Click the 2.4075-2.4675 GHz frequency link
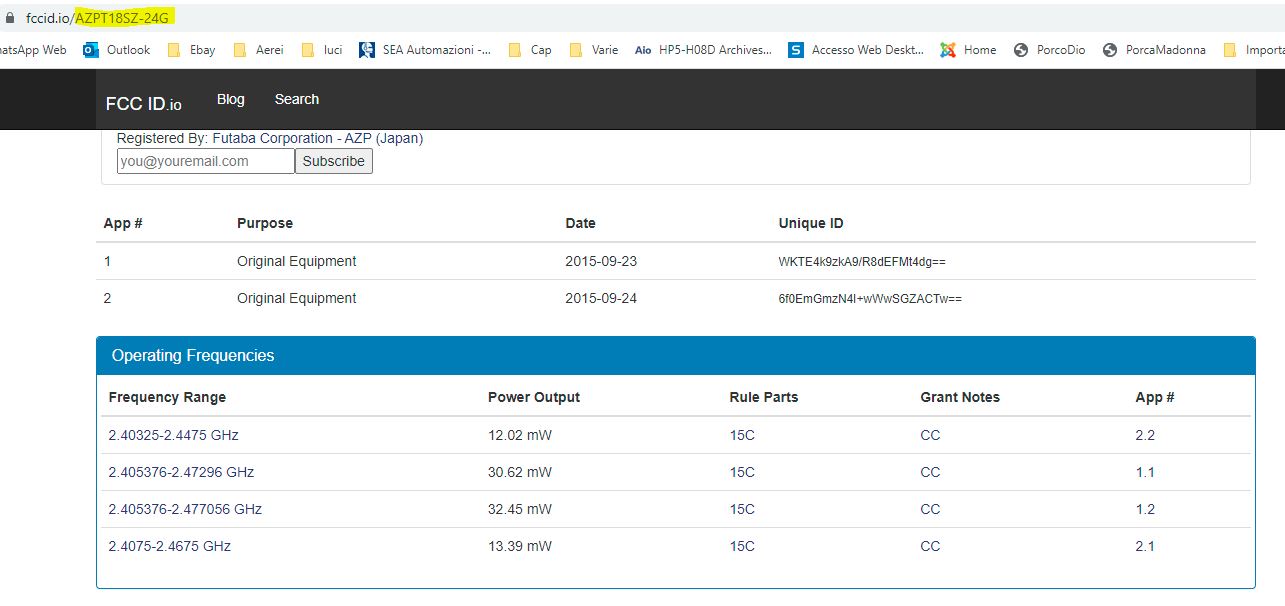The width and height of the screenshot is (1285, 606). pos(170,546)
